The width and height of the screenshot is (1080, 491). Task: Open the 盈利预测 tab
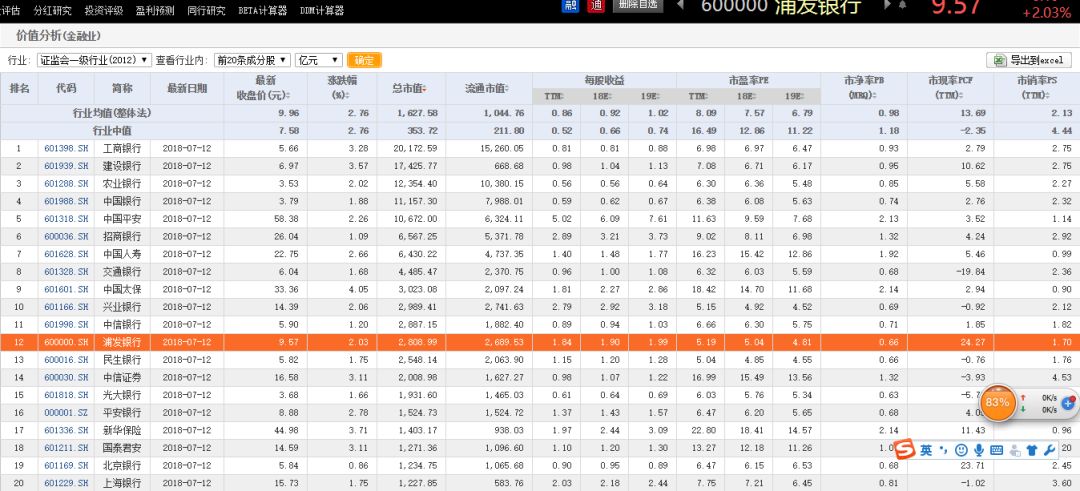(x=155, y=11)
